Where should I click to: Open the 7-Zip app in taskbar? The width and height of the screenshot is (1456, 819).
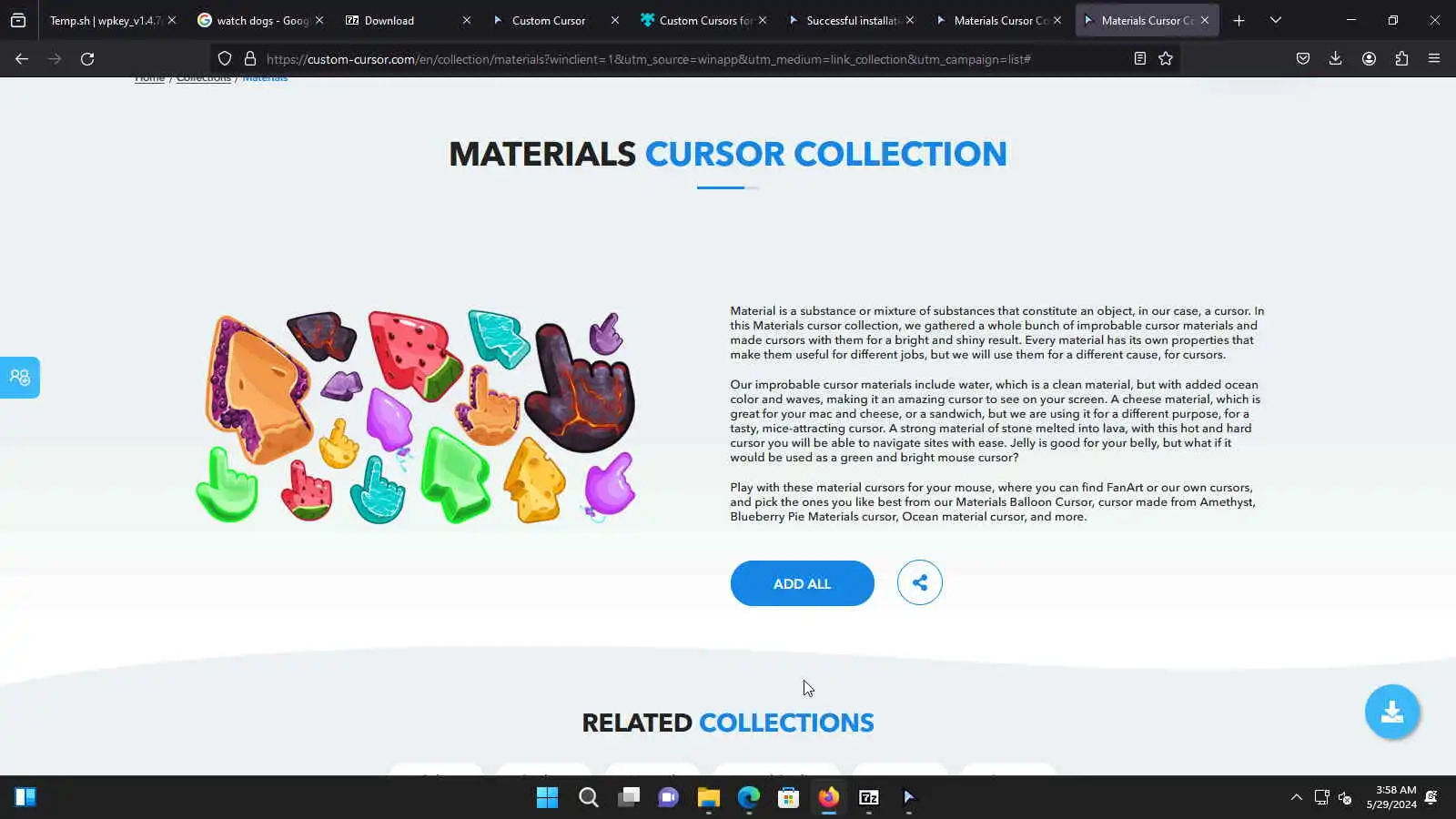(x=868, y=797)
